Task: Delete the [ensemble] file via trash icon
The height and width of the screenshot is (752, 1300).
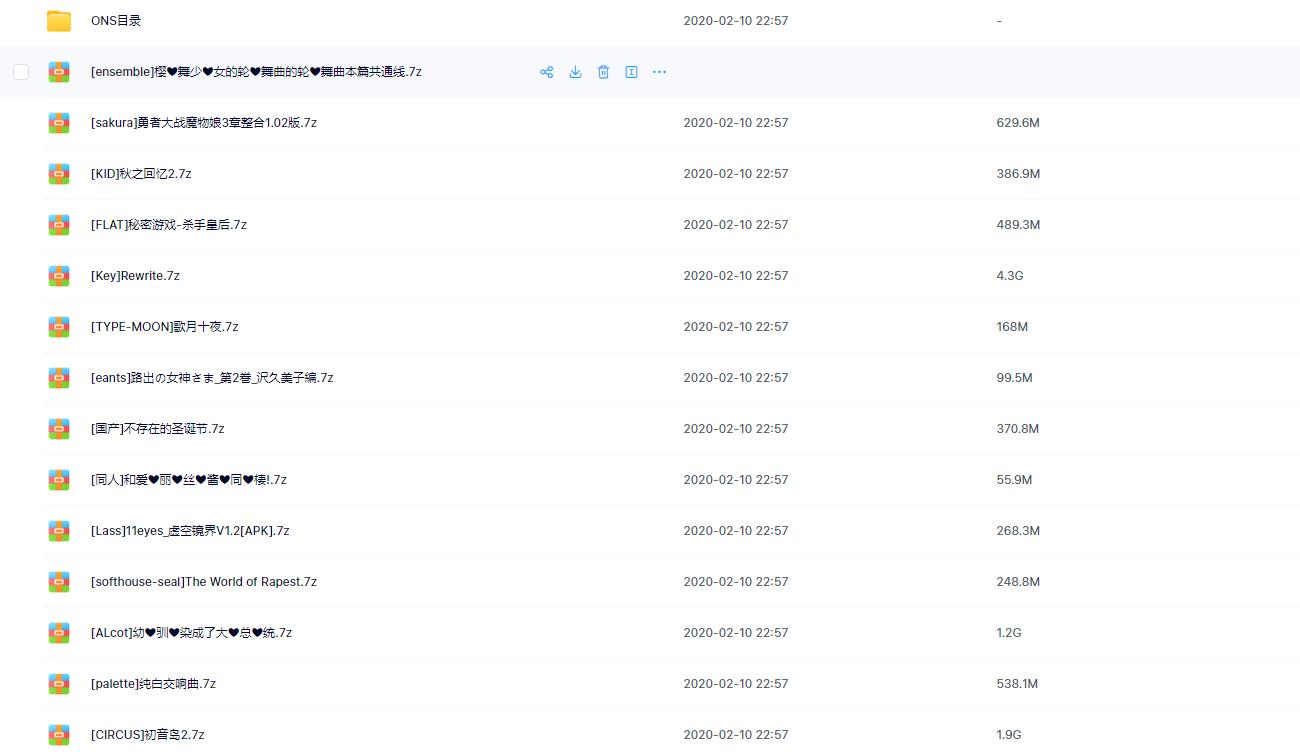Action: coord(603,72)
